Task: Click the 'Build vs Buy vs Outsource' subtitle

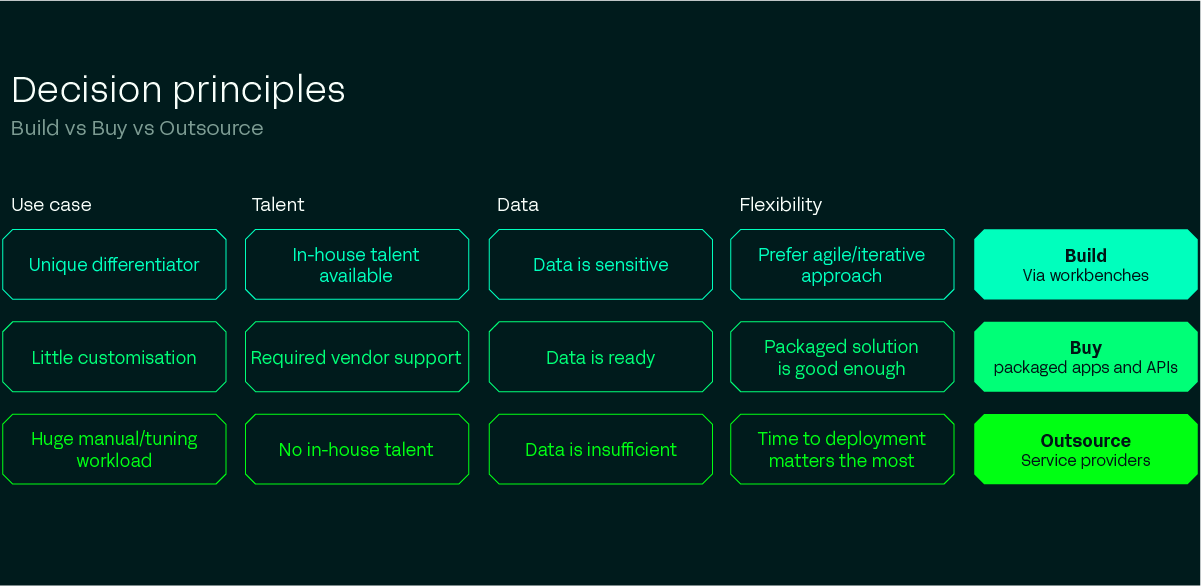Action: click(137, 128)
